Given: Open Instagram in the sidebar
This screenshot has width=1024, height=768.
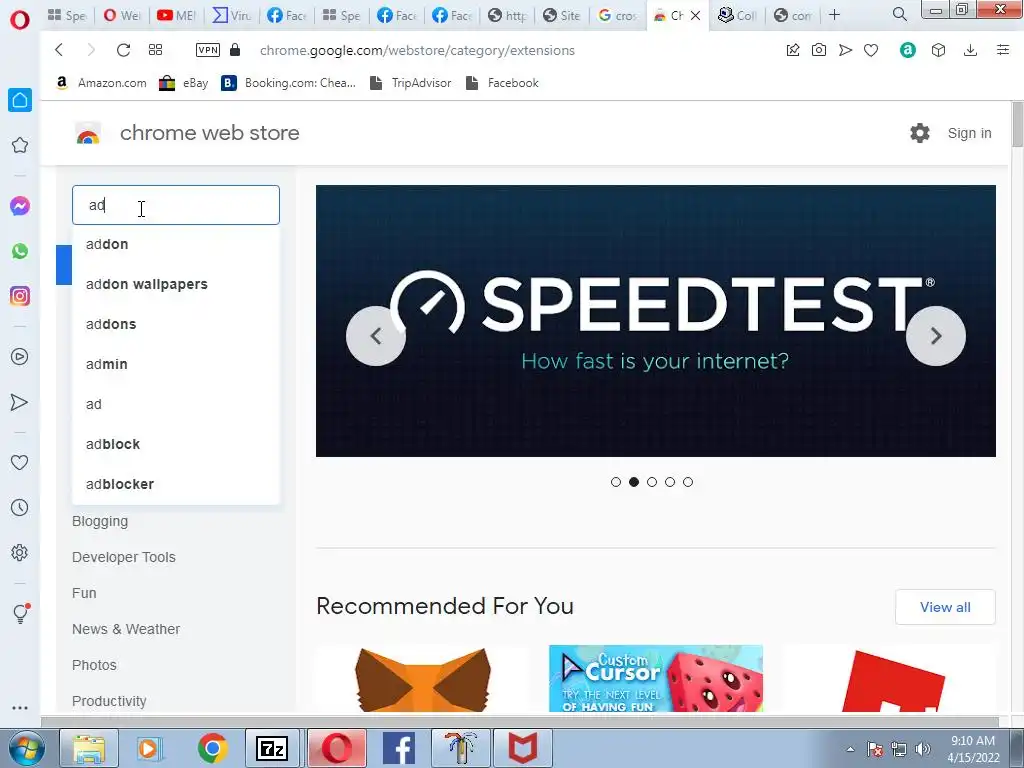Looking at the screenshot, I should [20, 296].
